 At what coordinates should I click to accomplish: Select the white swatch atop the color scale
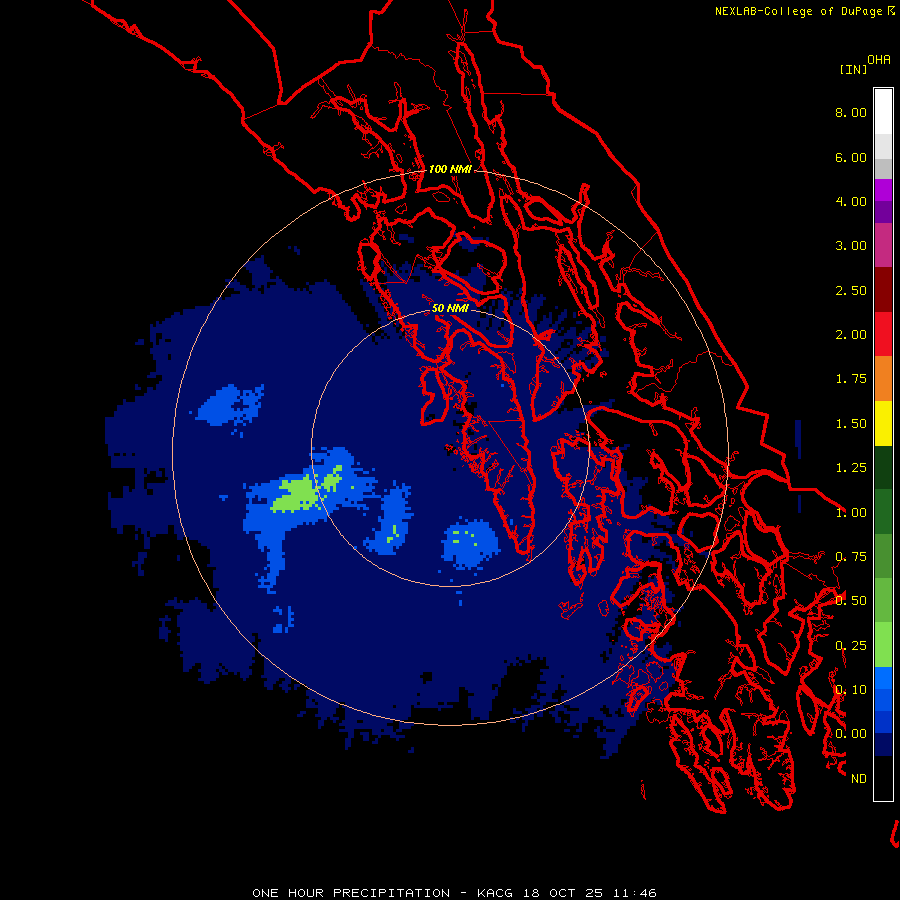click(883, 112)
